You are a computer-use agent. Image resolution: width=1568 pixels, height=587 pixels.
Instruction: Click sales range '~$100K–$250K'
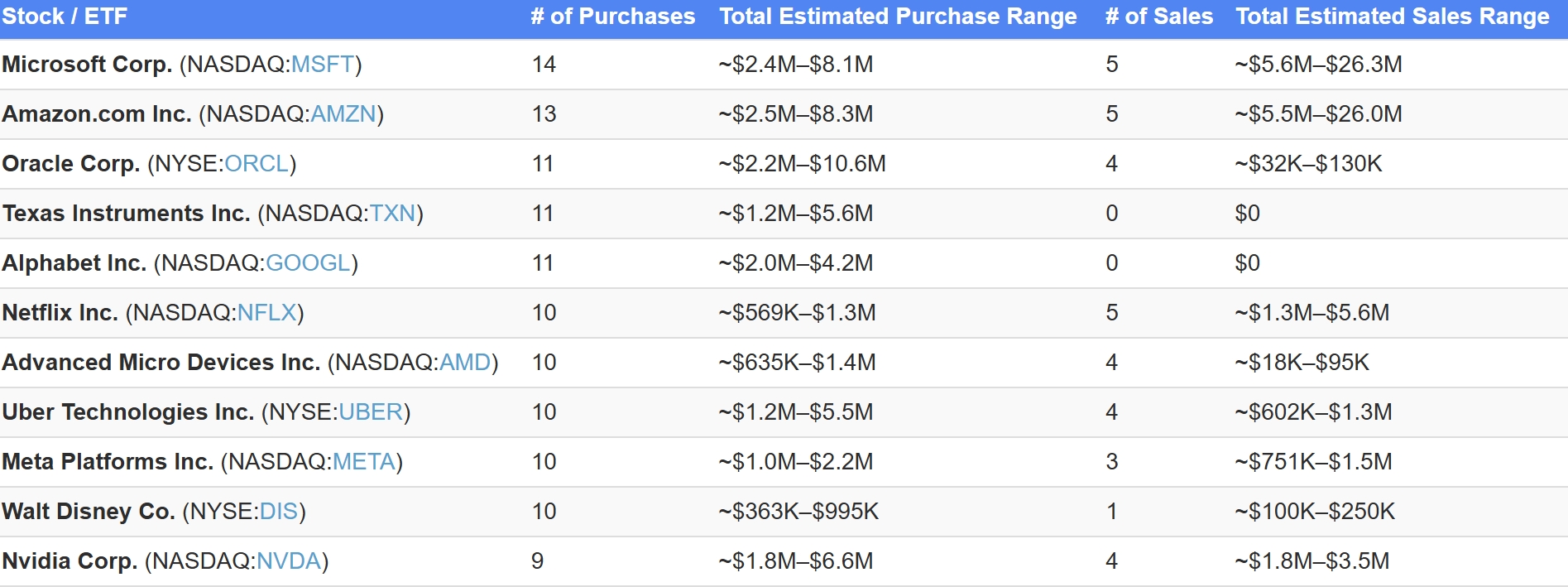click(1316, 512)
